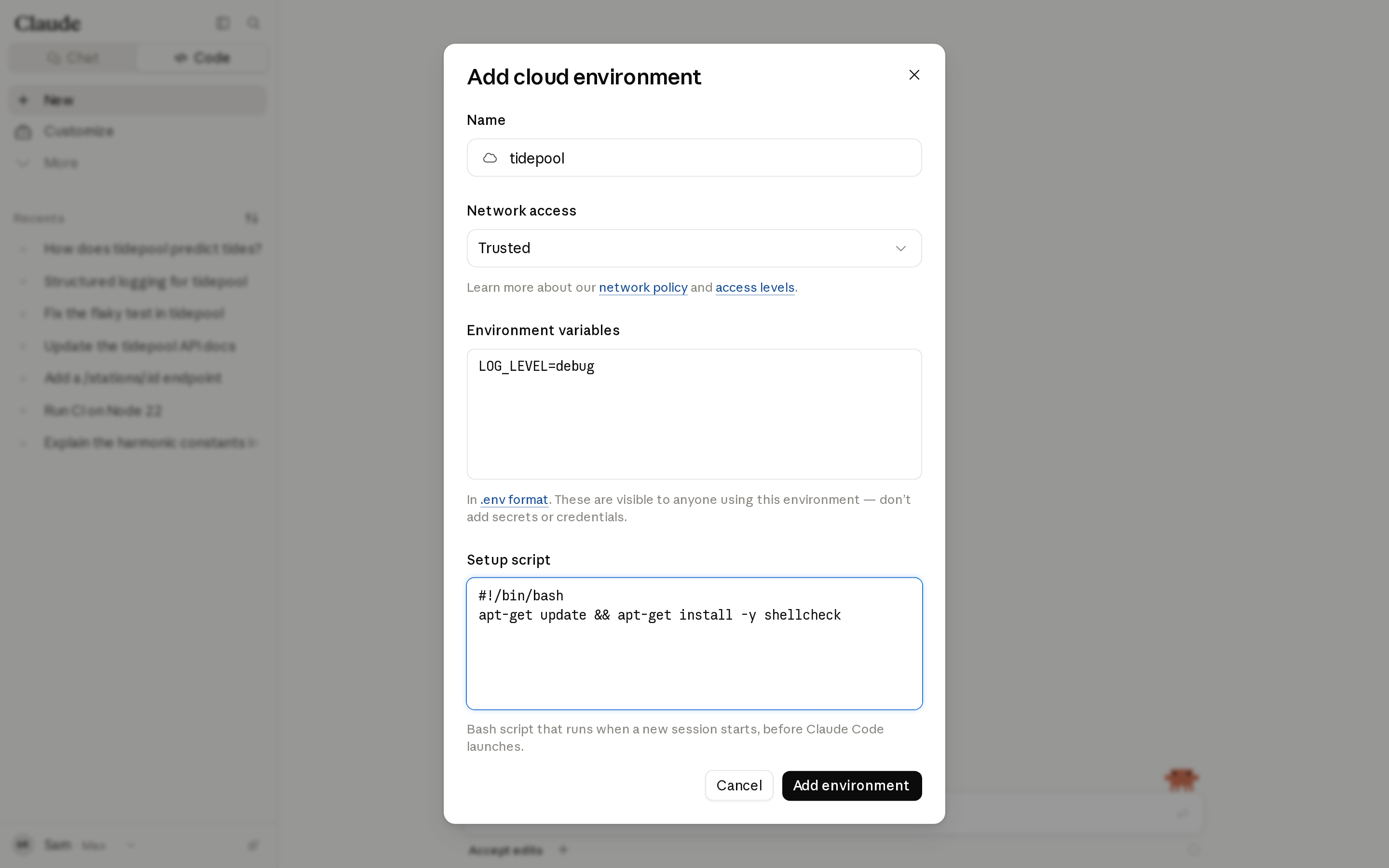Image resolution: width=1389 pixels, height=868 pixels.
Task: Click inside the Environment variables textarea
Action: (x=694, y=414)
